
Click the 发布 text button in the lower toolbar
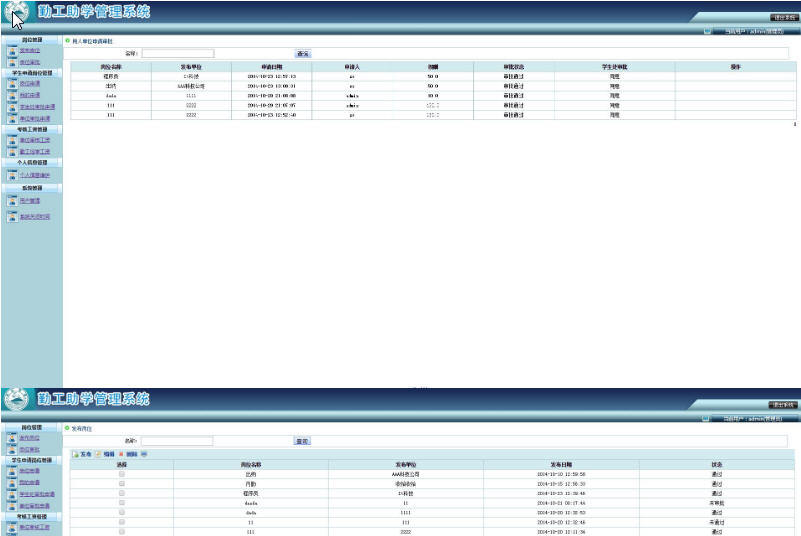(86, 454)
